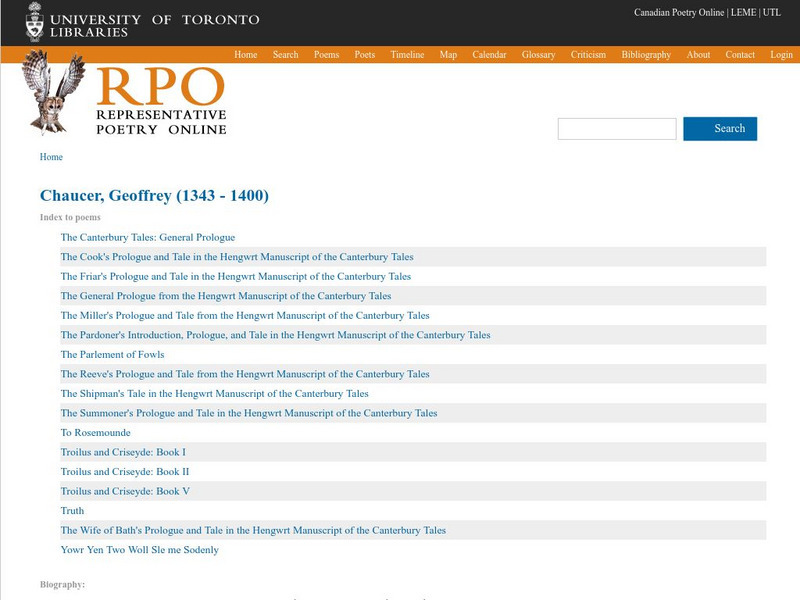
Task: Open The Canterbury Tales: General Prologue
Action: point(148,237)
